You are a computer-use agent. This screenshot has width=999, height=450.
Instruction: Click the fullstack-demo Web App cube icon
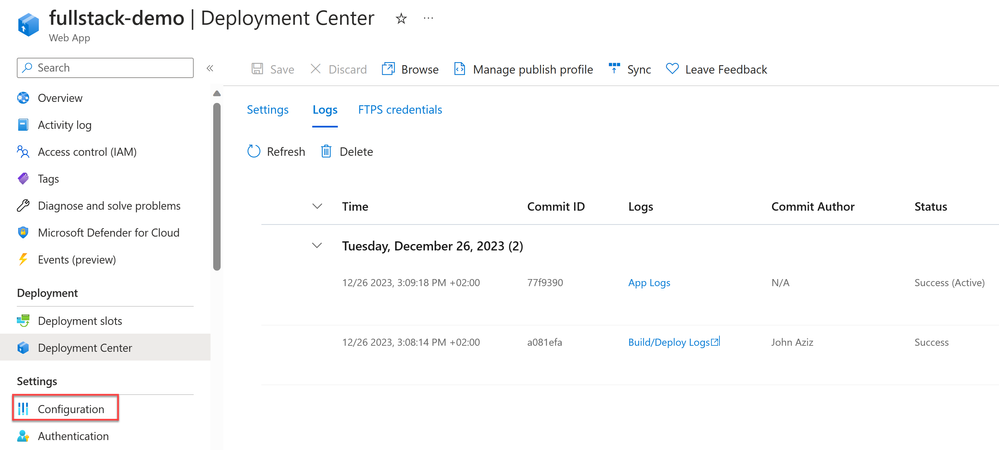click(x=28, y=24)
